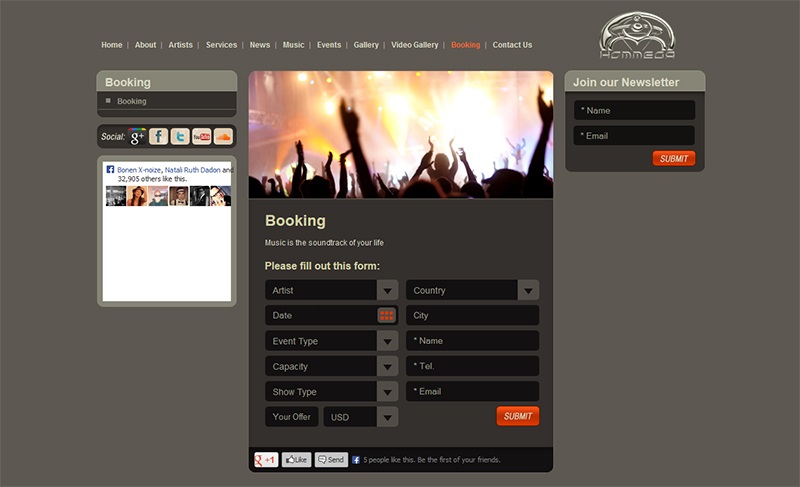This screenshot has height=487, width=800.
Task: Open the SoundCloud social icon
Action: (x=223, y=136)
